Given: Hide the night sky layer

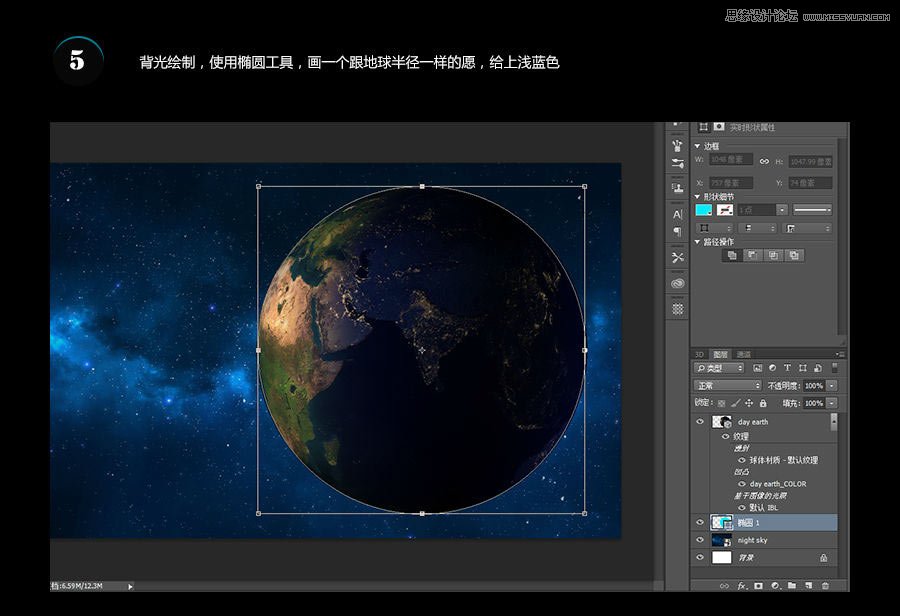Looking at the screenshot, I should click(700, 540).
